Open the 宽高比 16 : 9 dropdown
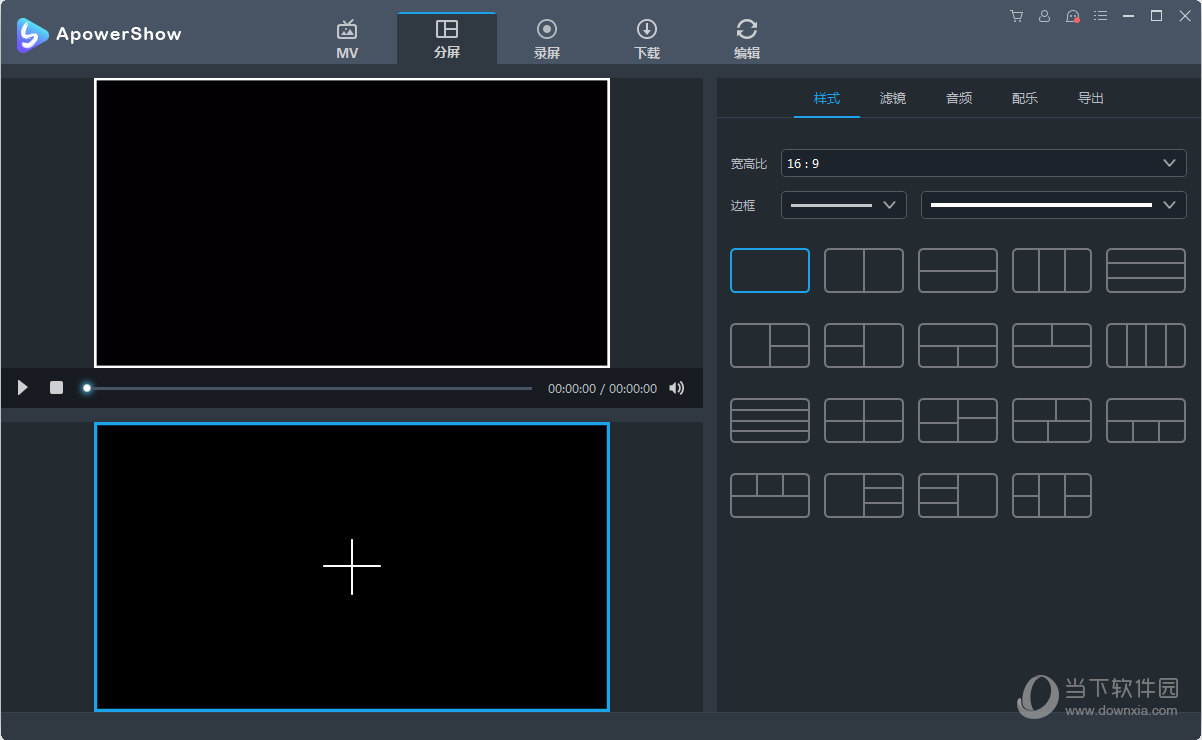 coord(983,163)
